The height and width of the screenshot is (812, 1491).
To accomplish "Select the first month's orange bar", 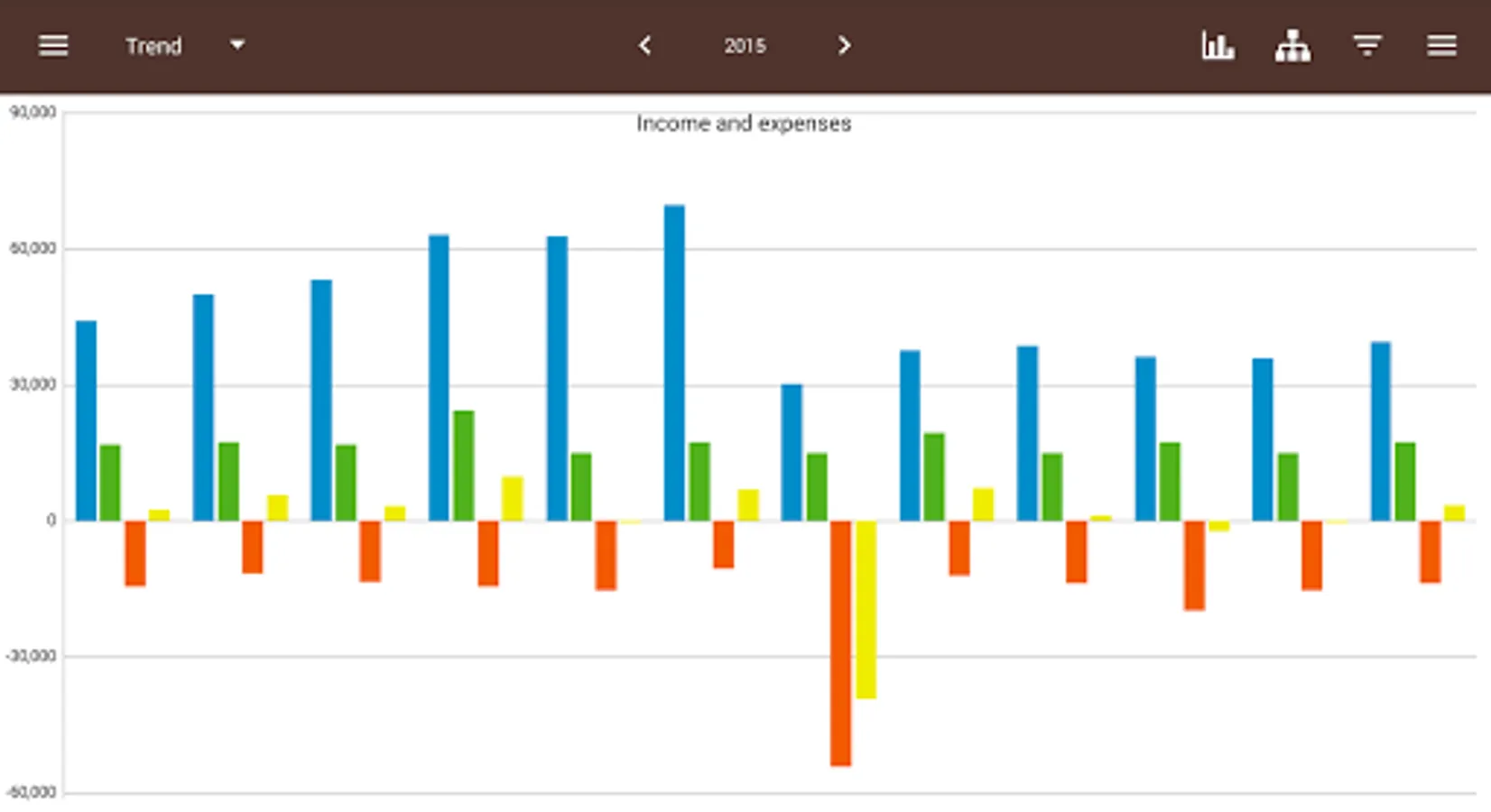I will coord(135,553).
